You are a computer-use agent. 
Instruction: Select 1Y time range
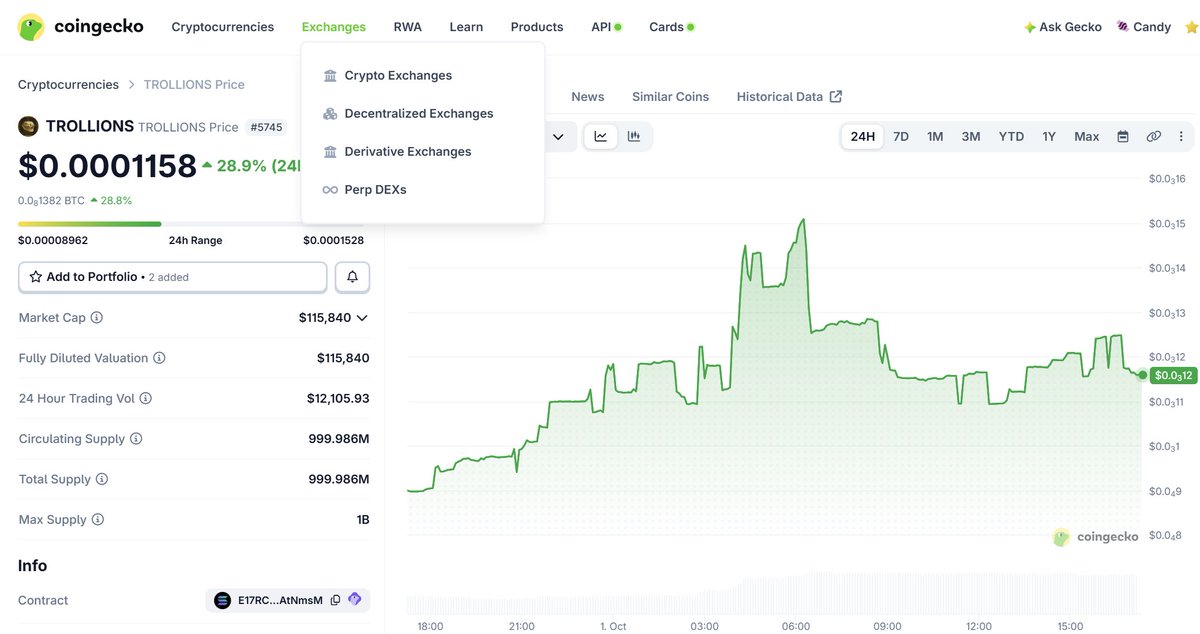tap(1049, 136)
